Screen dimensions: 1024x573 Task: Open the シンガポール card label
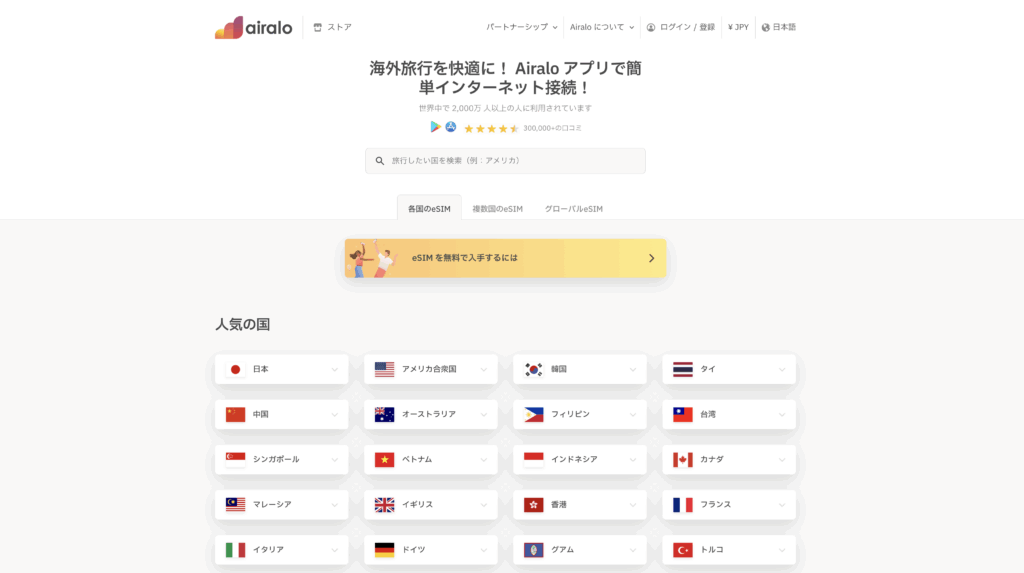tap(276, 459)
